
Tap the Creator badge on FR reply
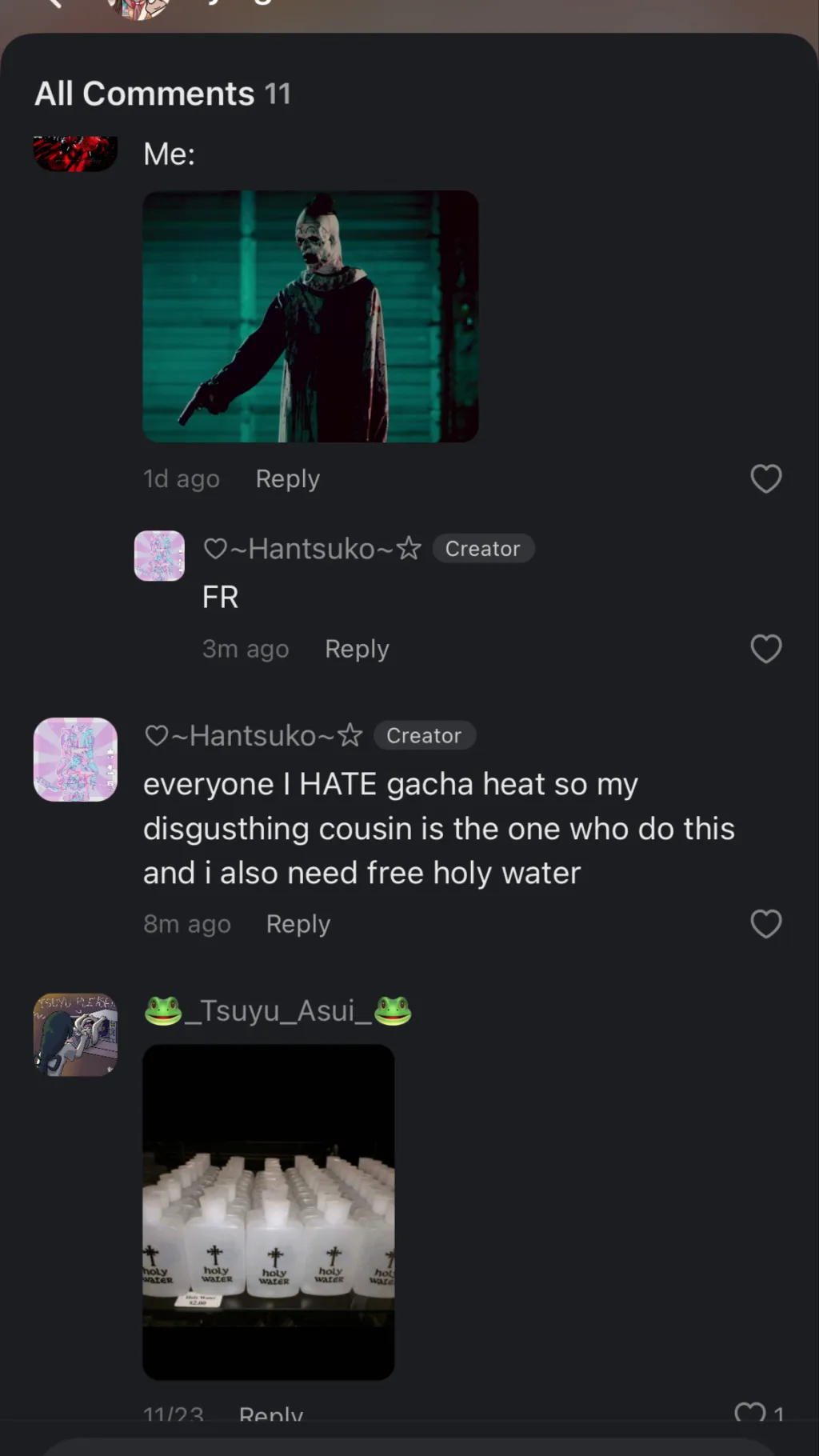pyautogui.click(x=483, y=549)
